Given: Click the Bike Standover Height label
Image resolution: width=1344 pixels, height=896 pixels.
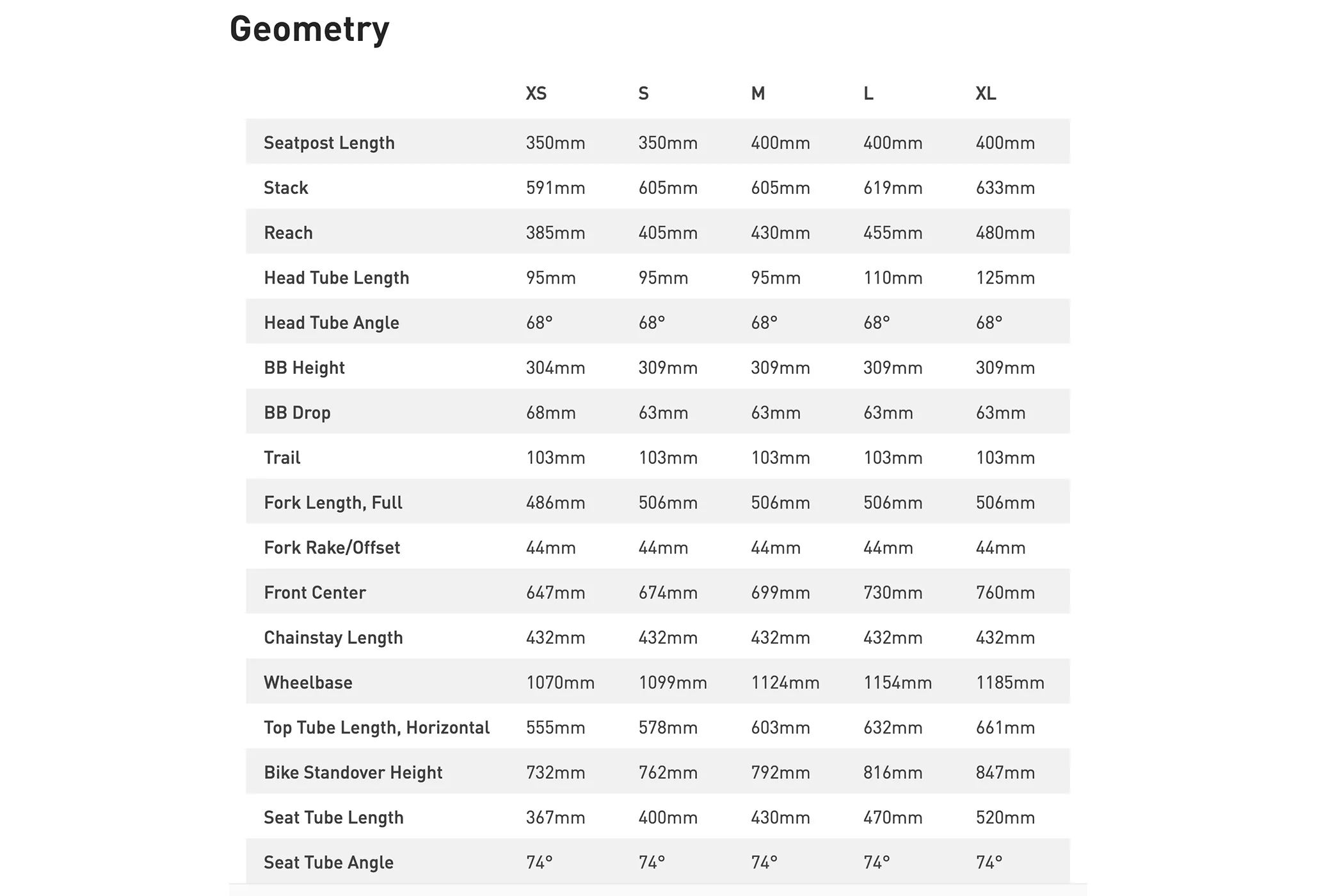Looking at the screenshot, I should click(x=353, y=772).
